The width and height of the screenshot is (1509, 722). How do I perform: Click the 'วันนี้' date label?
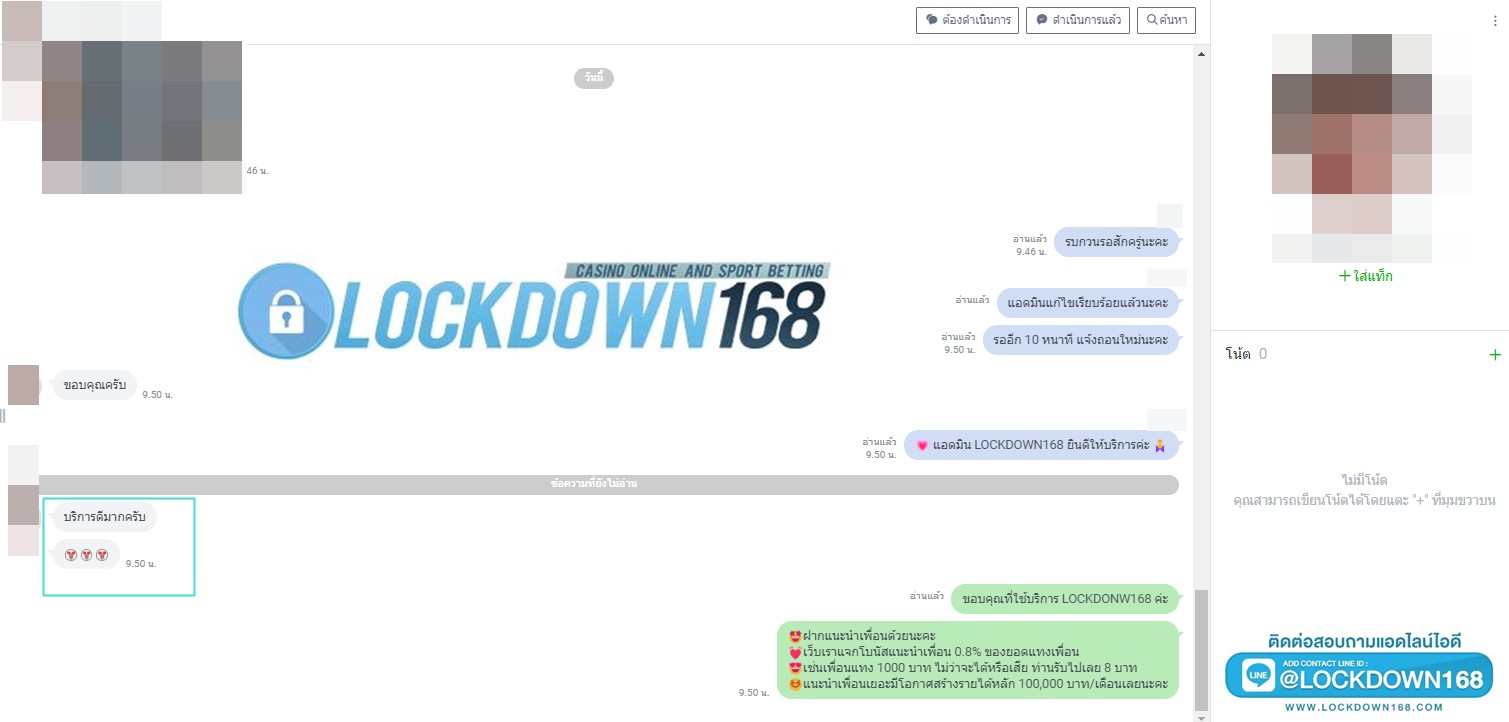coord(593,78)
